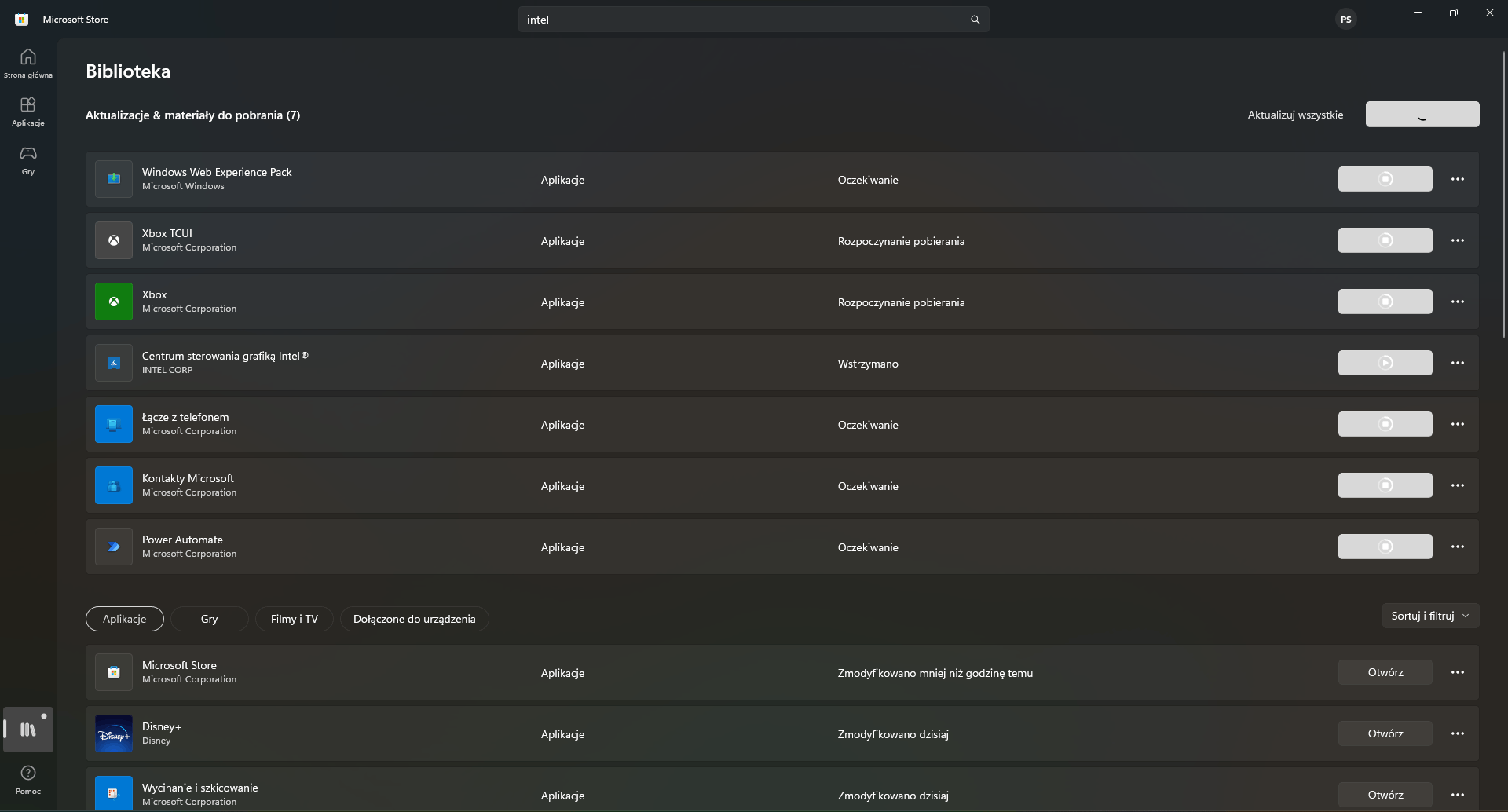This screenshot has width=1508, height=812.
Task: Open the PS user profile avatar
Action: pos(1346,20)
